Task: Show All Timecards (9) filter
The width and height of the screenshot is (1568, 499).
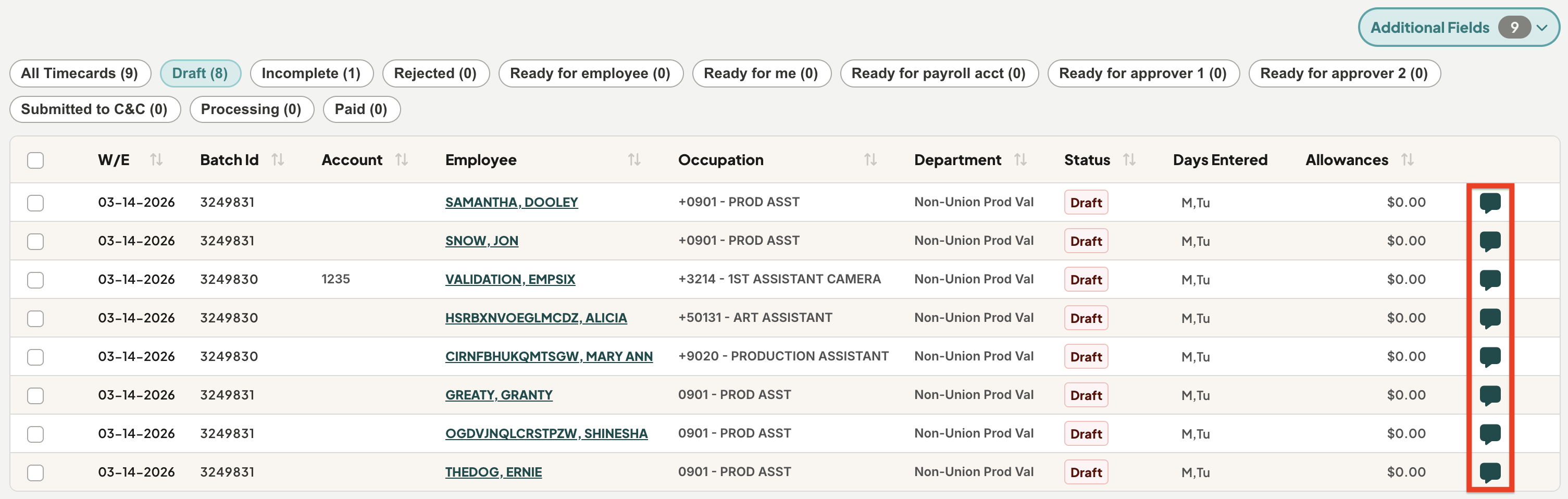Action: pyautogui.click(x=80, y=73)
